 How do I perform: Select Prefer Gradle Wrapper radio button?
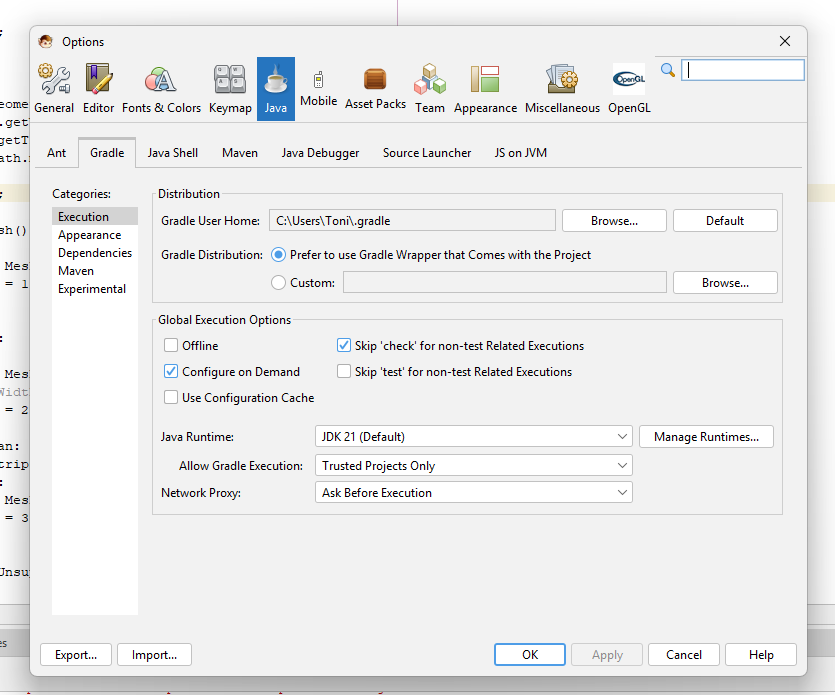[x=279, y=255]
